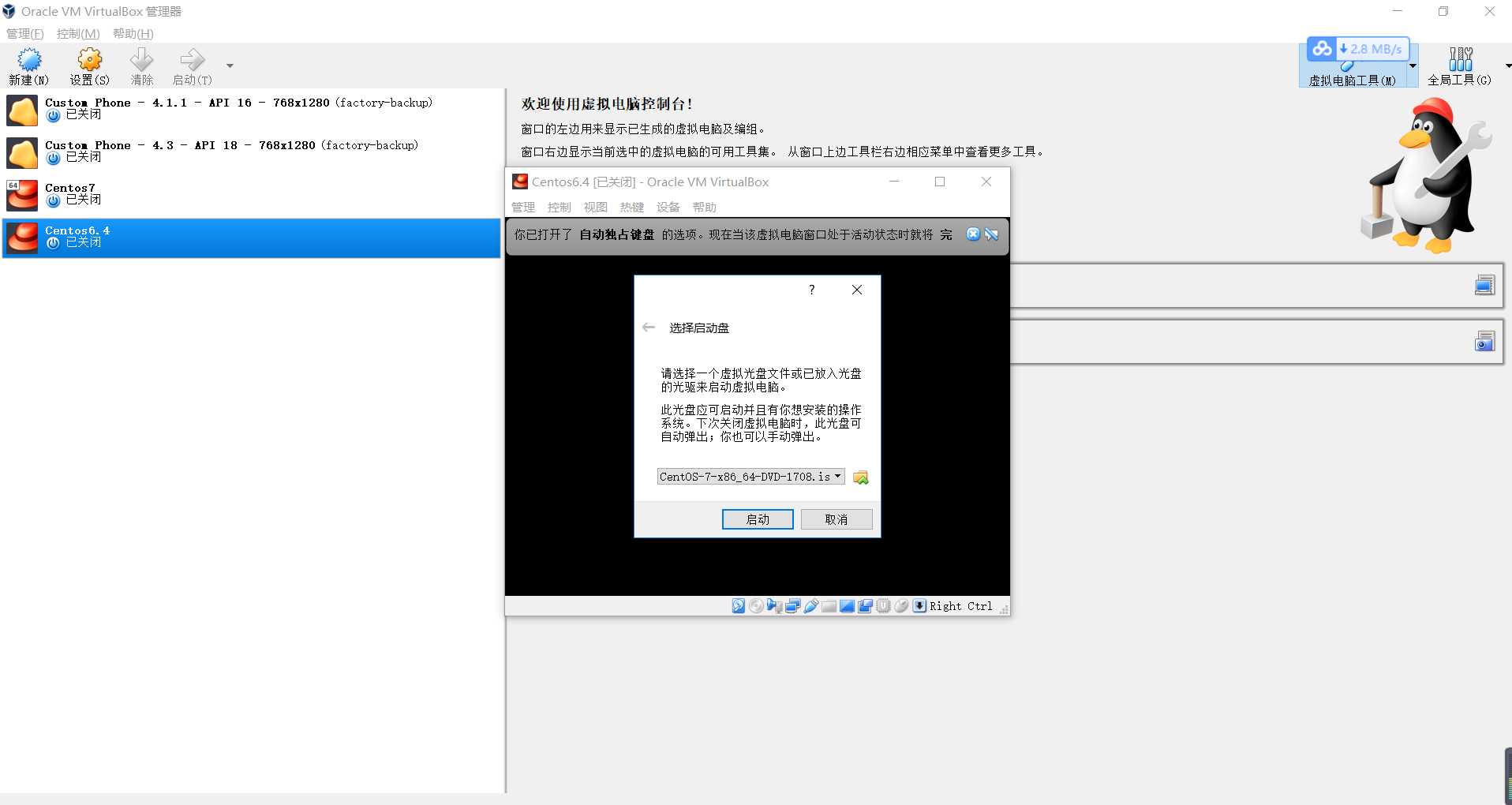Click the keyboard capture arrow status icon

point(920,606)
